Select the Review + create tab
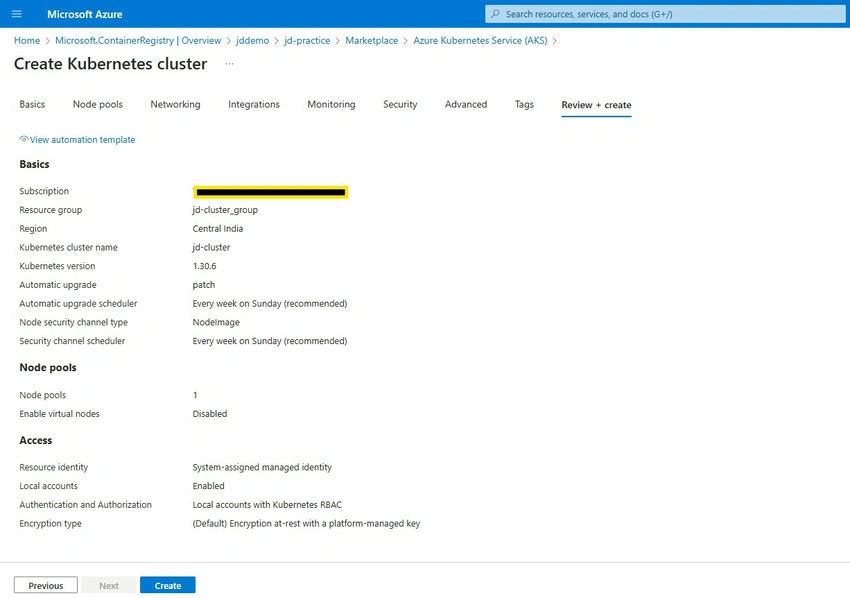 point(596,105)
